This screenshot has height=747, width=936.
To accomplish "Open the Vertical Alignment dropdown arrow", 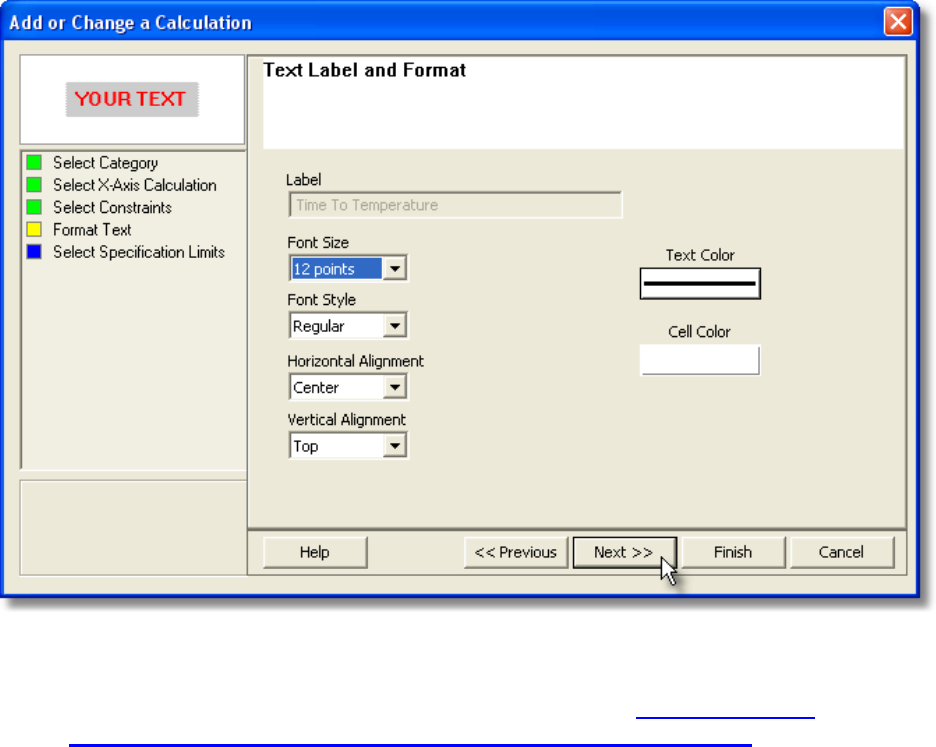I will [x=394, y=446].
